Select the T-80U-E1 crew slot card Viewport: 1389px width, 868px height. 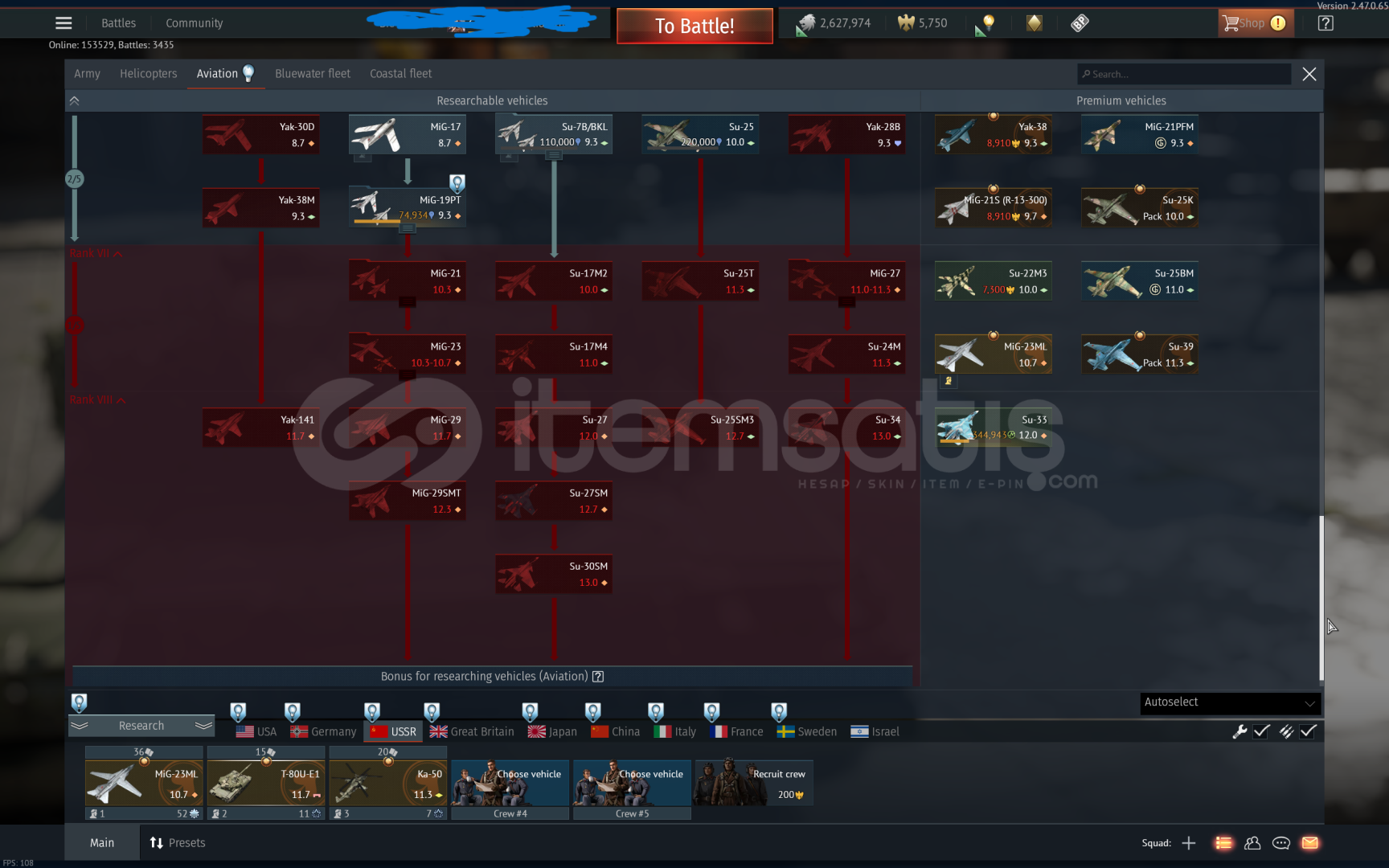tap(266, 784)
